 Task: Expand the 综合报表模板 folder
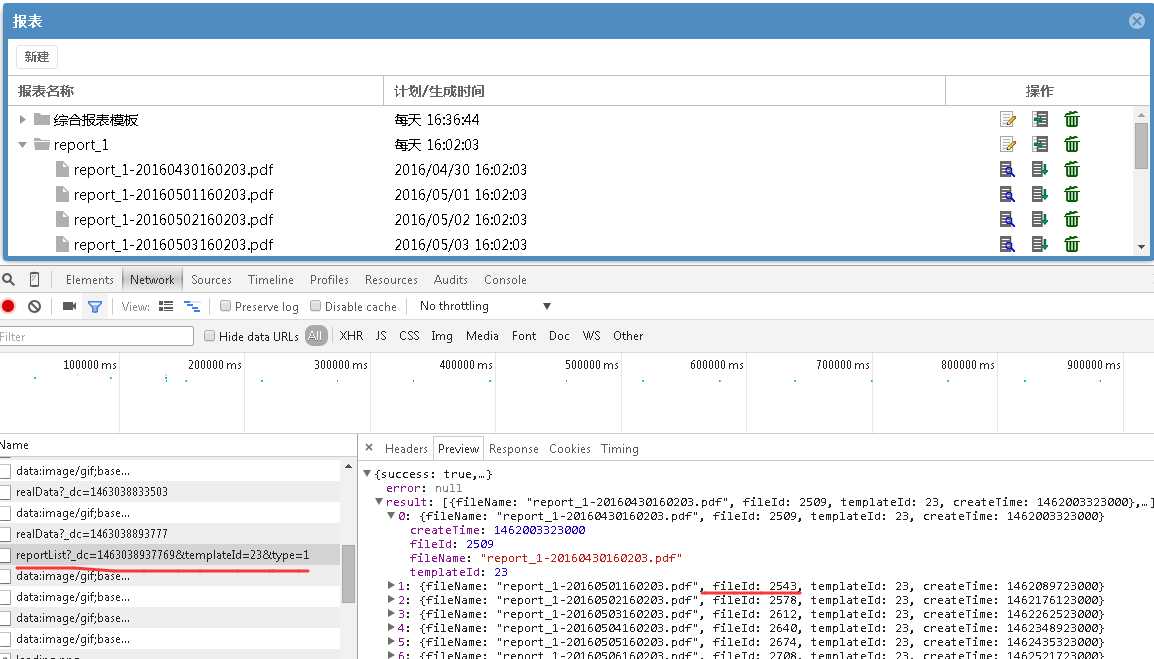click(23, 119)
